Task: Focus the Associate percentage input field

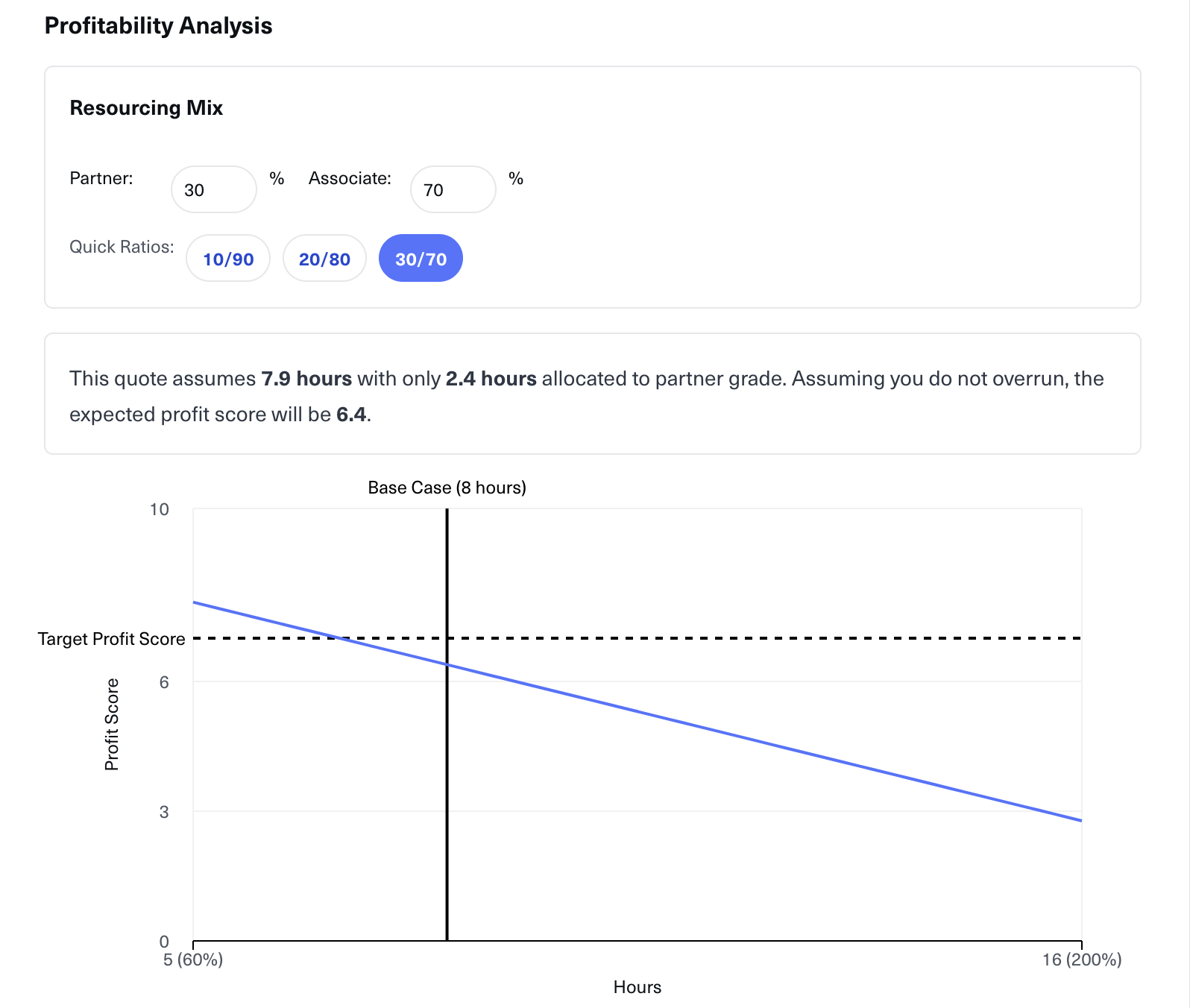Action: (x=453, y=189)
